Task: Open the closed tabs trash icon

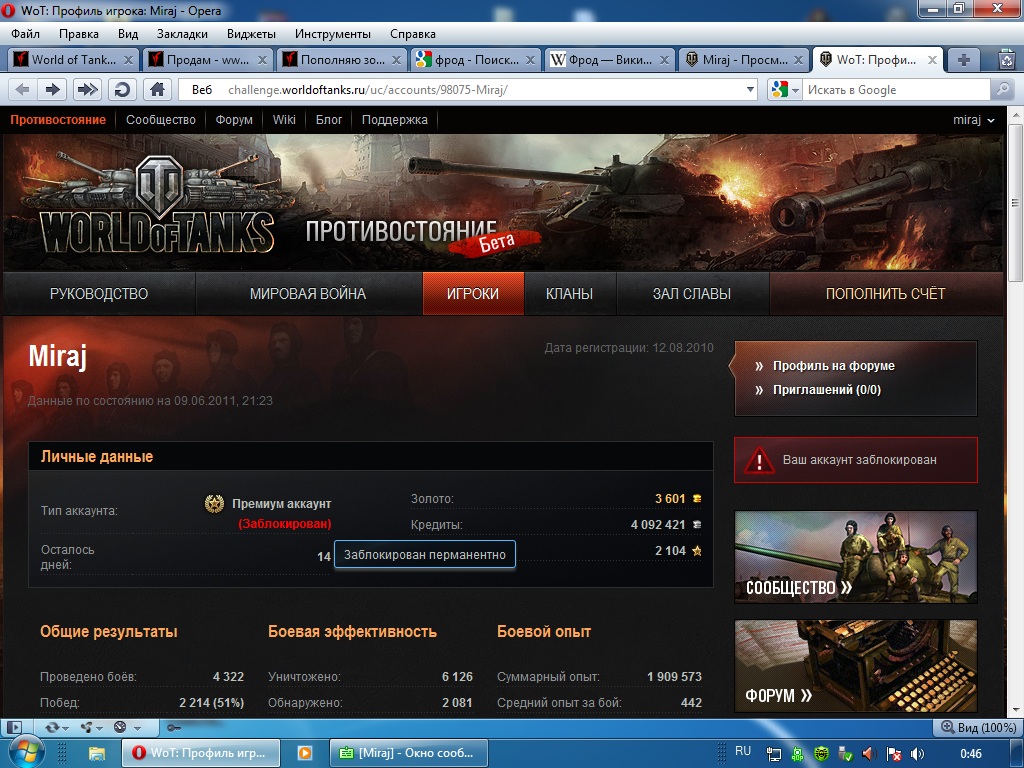Action: coord(1006,60)
